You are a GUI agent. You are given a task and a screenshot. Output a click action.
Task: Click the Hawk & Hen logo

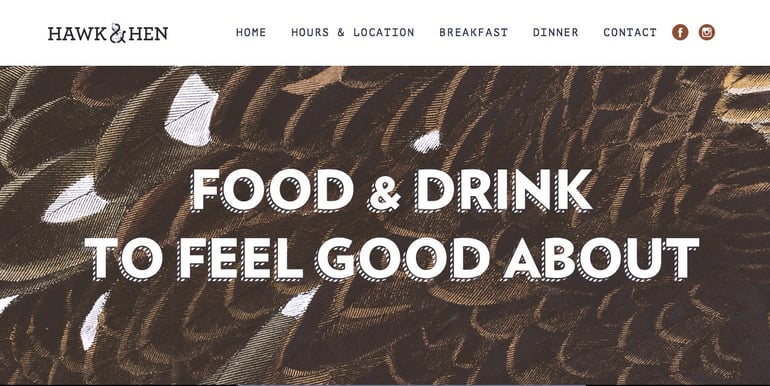coord(108,33)
